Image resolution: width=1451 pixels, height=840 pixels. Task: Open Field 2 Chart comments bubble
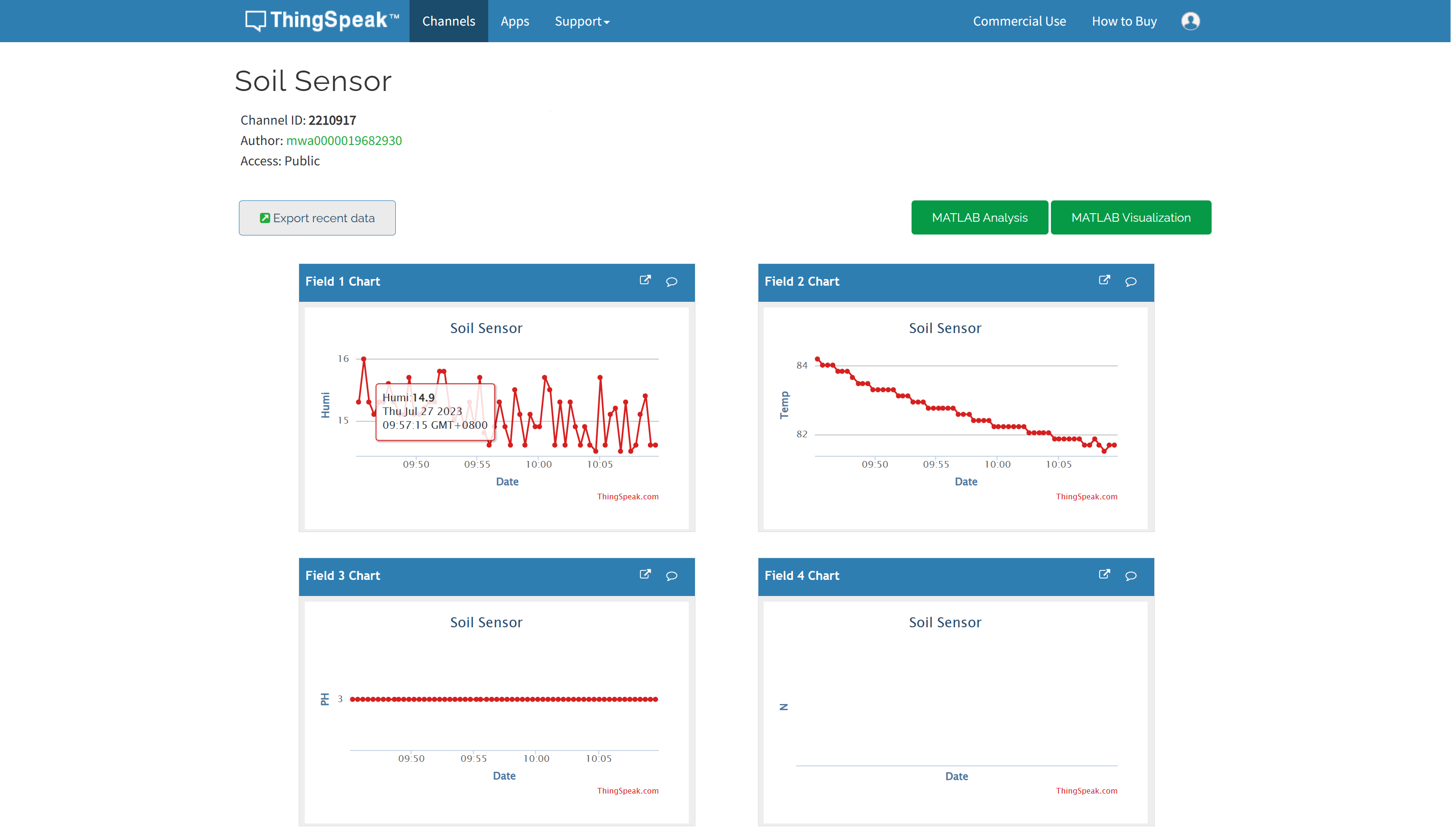pyautogui.click(x=1130, y=281)
